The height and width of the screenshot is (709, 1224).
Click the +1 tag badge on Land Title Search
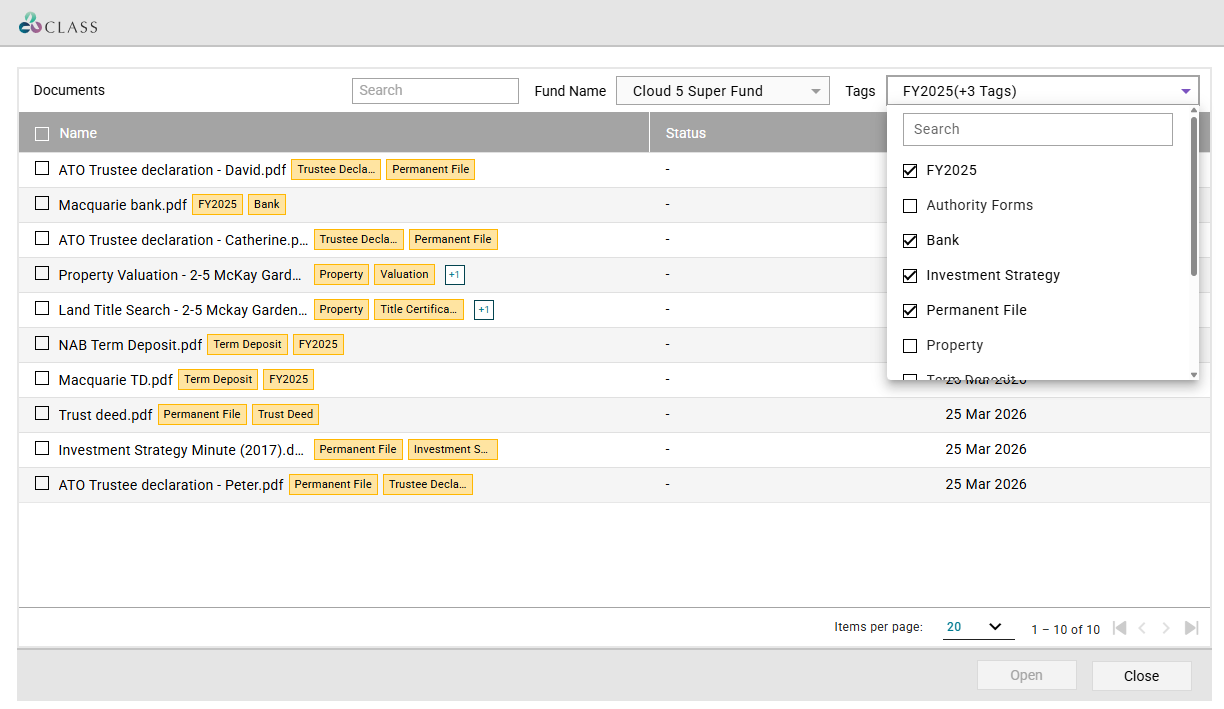tap(483, 310)
